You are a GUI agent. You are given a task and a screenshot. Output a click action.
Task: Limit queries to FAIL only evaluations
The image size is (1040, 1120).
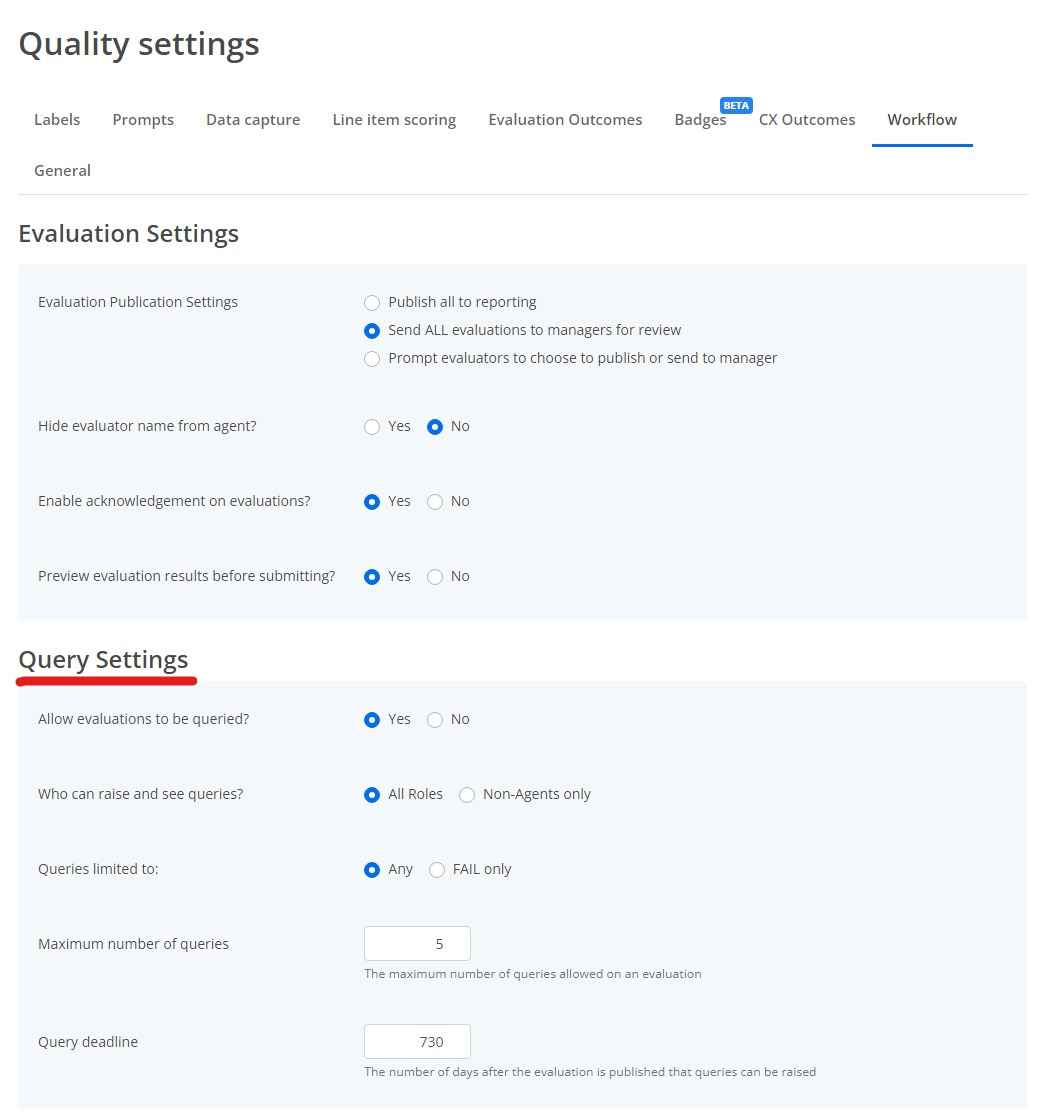point(436,869)
